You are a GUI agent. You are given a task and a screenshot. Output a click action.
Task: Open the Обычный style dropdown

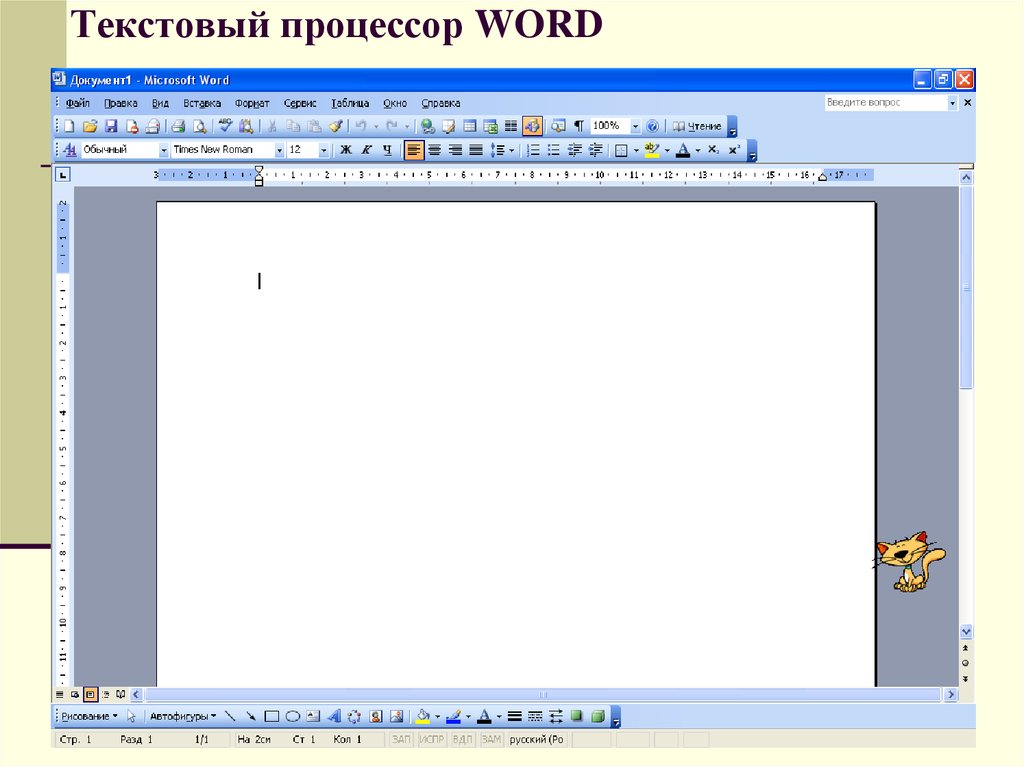coord(163,150)
